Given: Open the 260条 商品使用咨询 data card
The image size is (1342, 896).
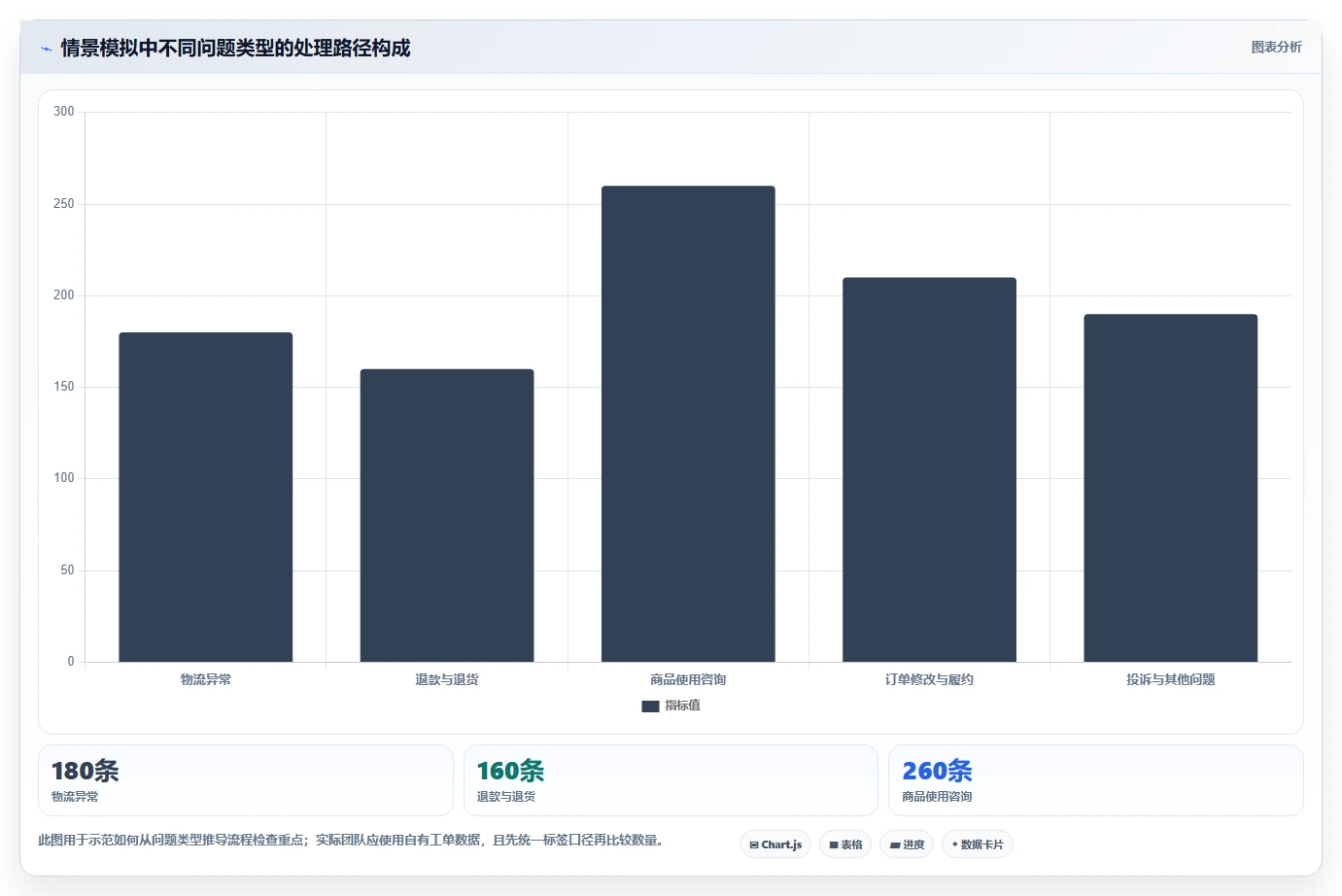Looking at the screenshot, I should (1096, 780).
